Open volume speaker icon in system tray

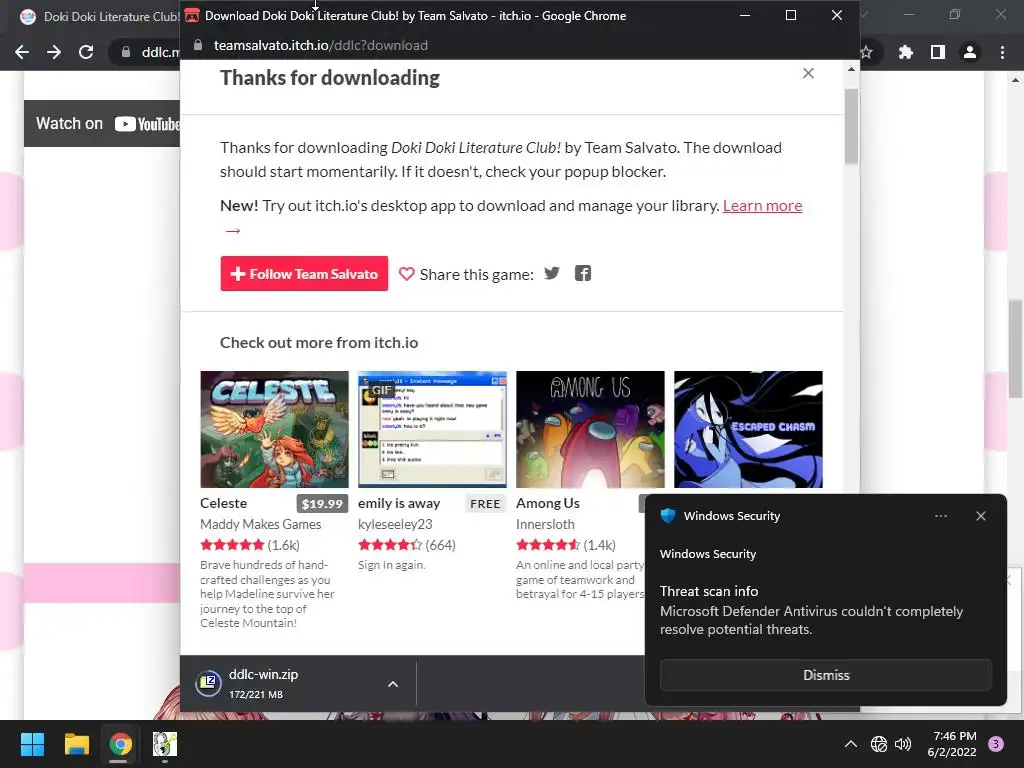[x=903, y=744]
